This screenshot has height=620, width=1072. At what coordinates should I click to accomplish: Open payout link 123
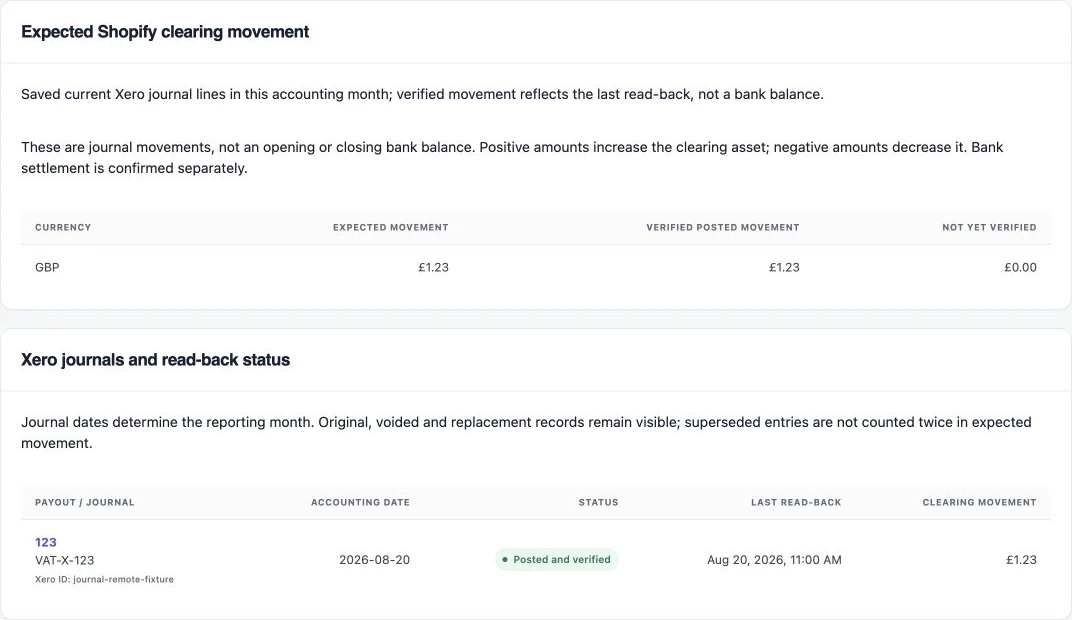46,542
